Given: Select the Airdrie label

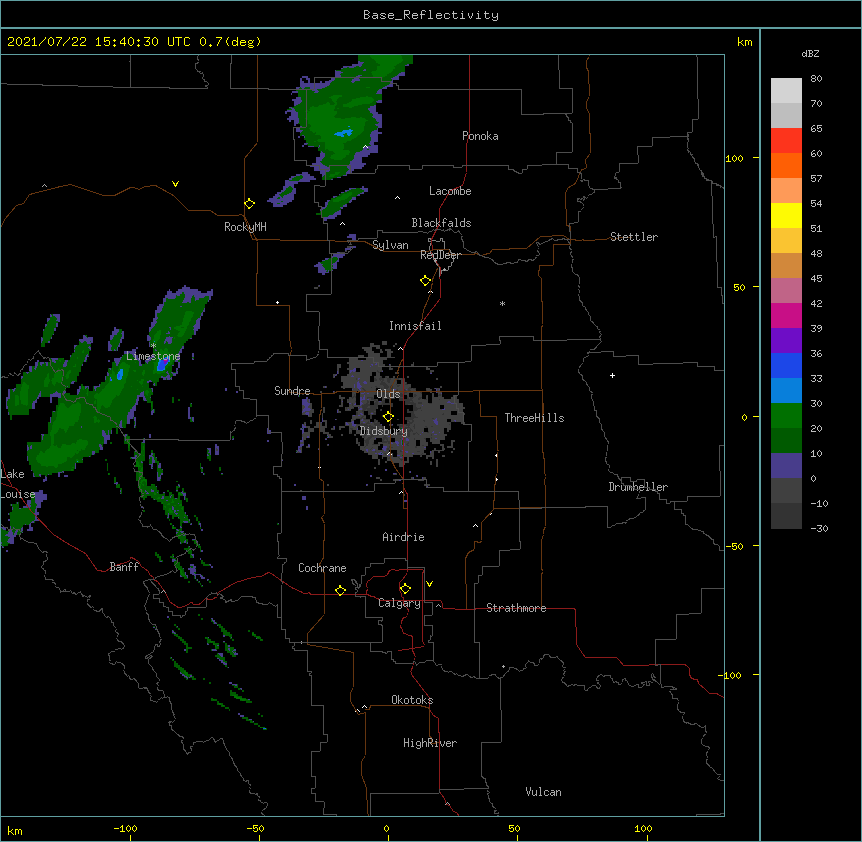Looking at the screenshot, I should [403, 537].
